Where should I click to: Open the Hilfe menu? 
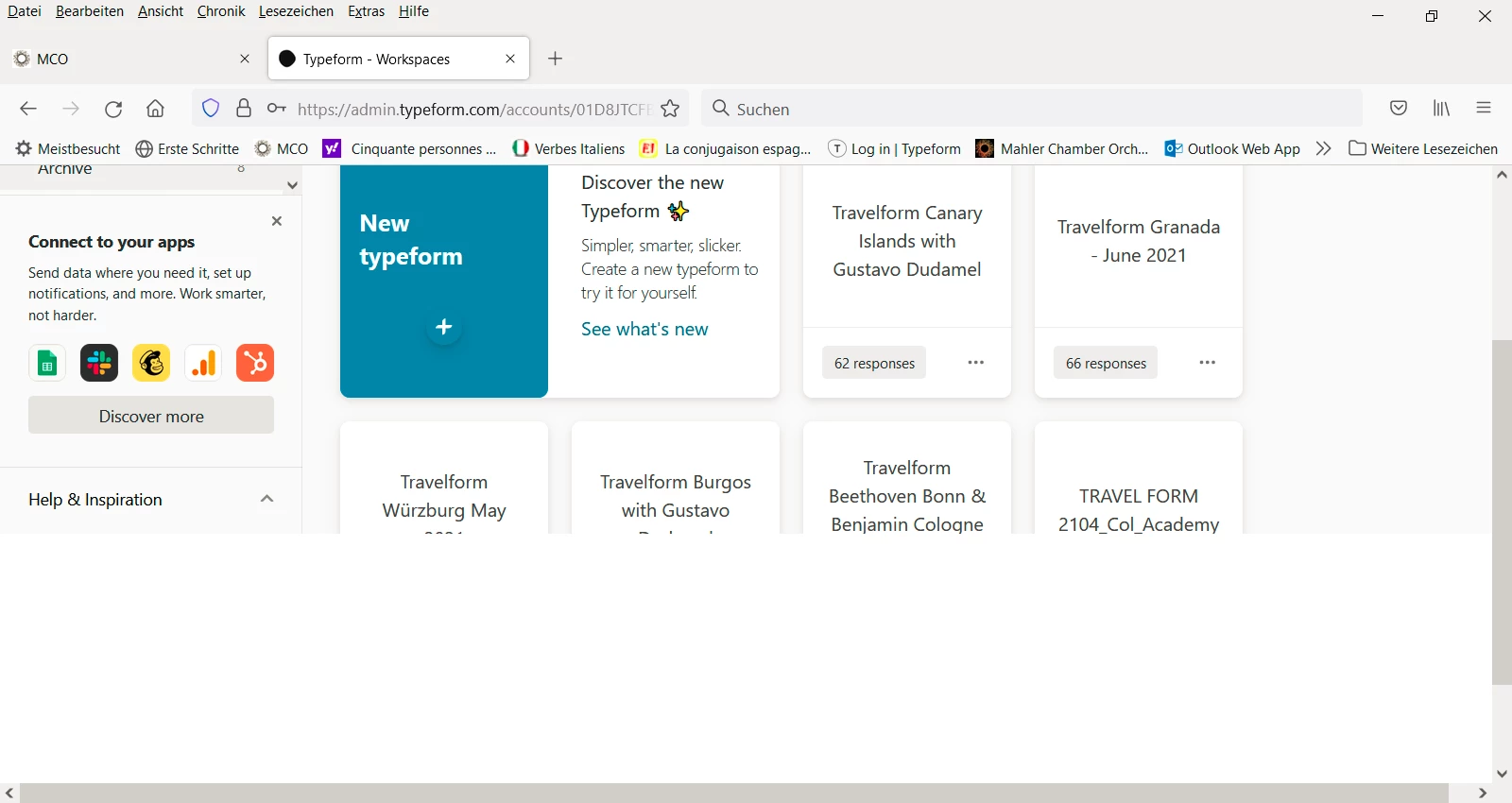[x=414, y=11]
